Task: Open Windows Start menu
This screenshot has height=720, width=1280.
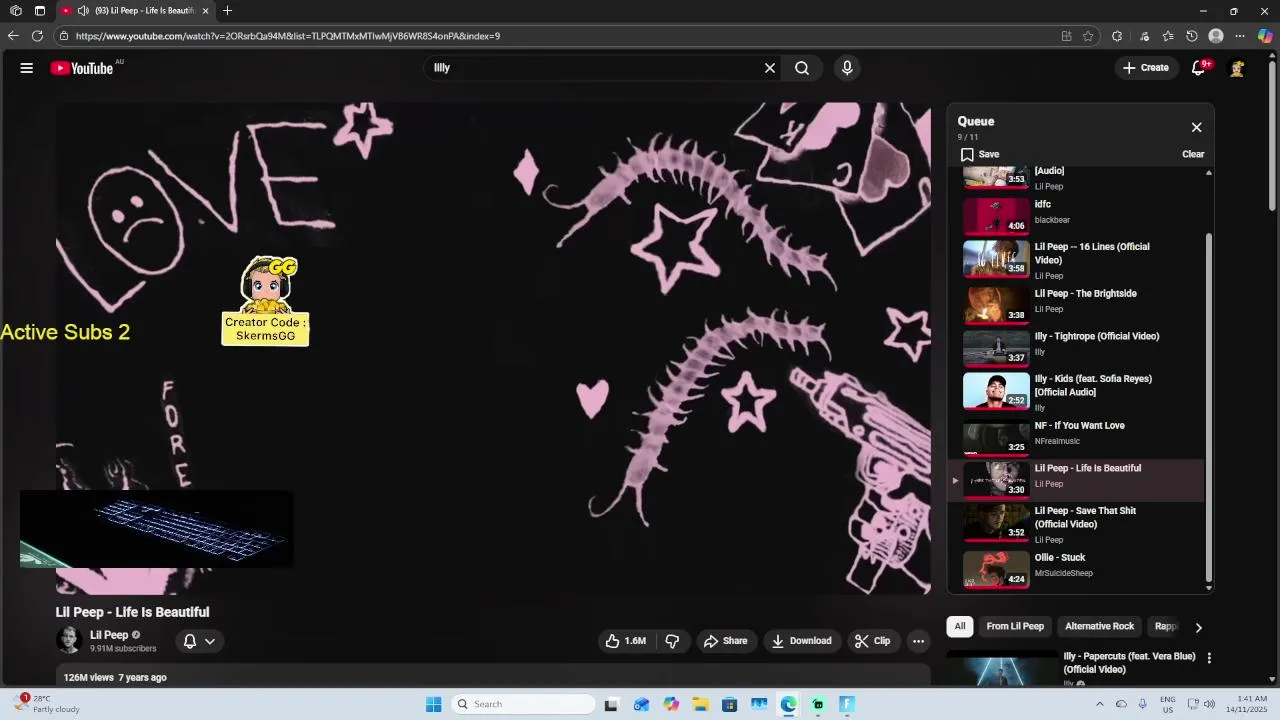Action: (x=433, y=704)
